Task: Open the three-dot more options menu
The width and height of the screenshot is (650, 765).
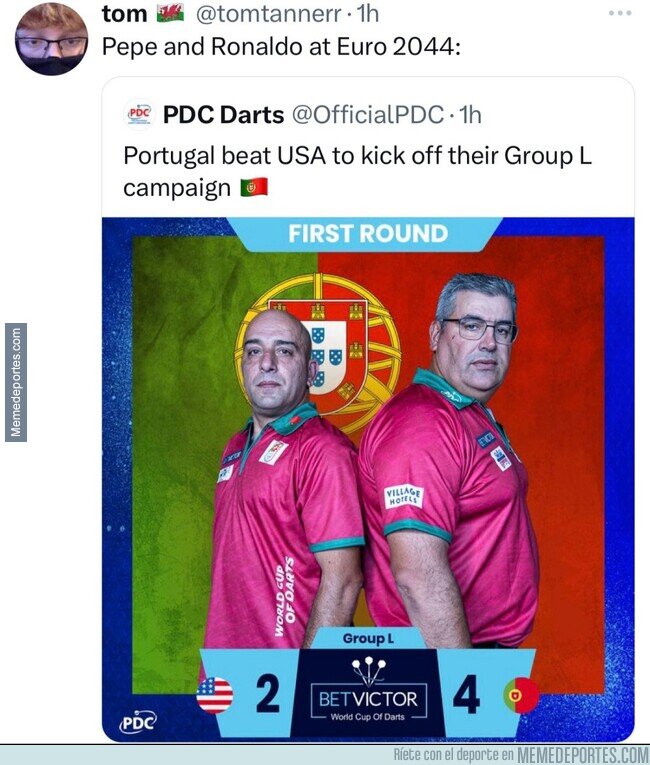Action: pyautogui.click(x=620, y=13)
